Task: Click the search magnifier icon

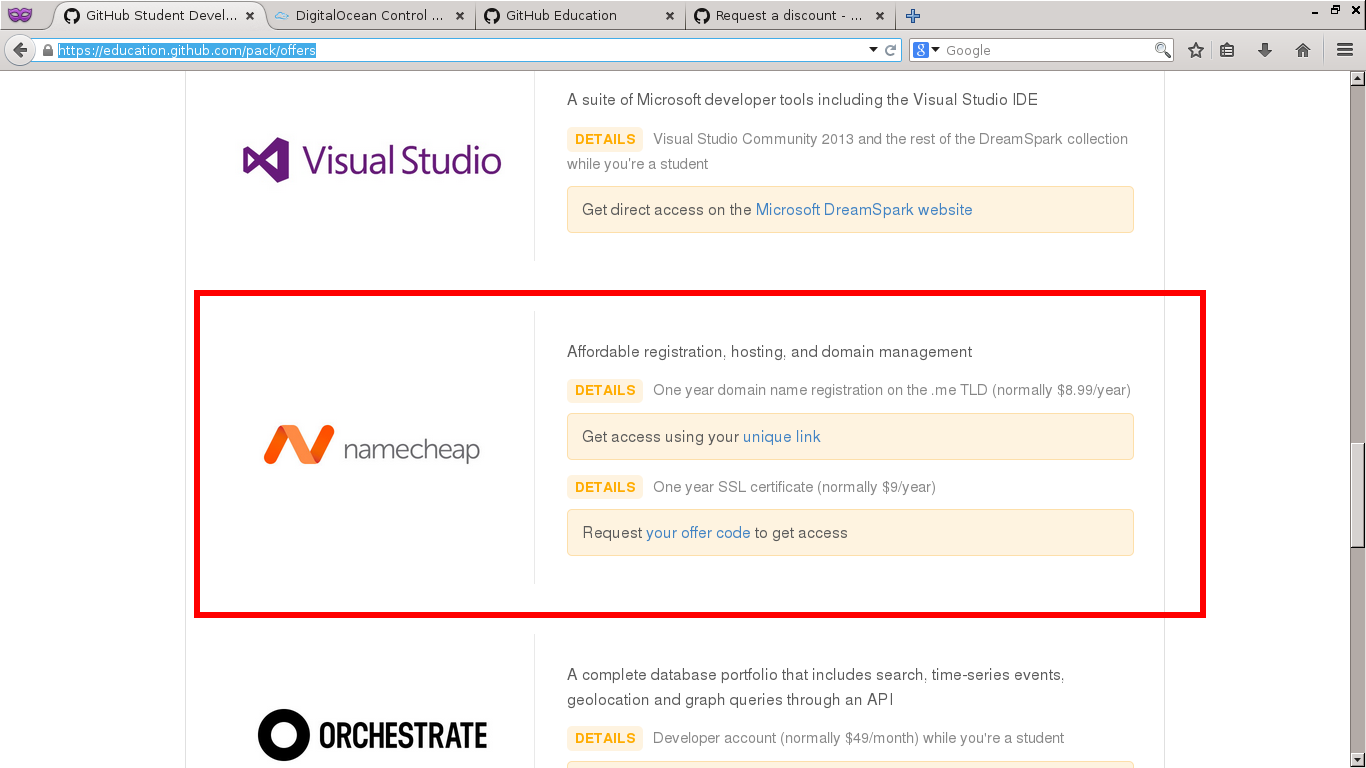Action: [1162, 50]
